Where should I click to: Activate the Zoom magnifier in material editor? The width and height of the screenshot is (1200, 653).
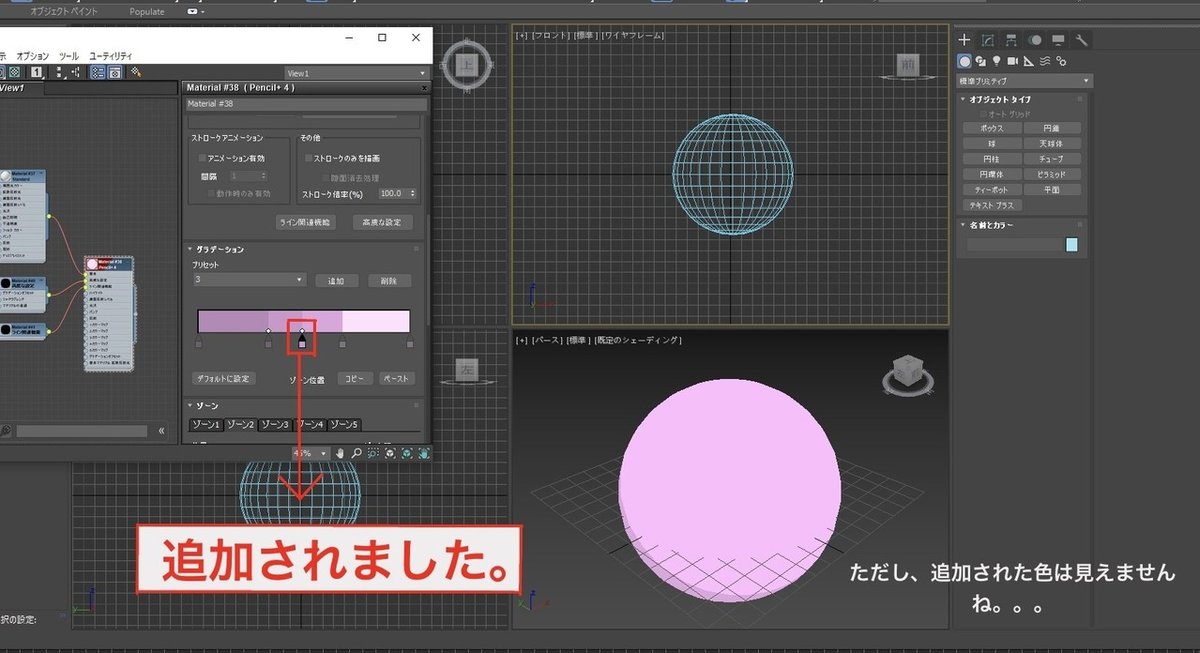(356, 453)
